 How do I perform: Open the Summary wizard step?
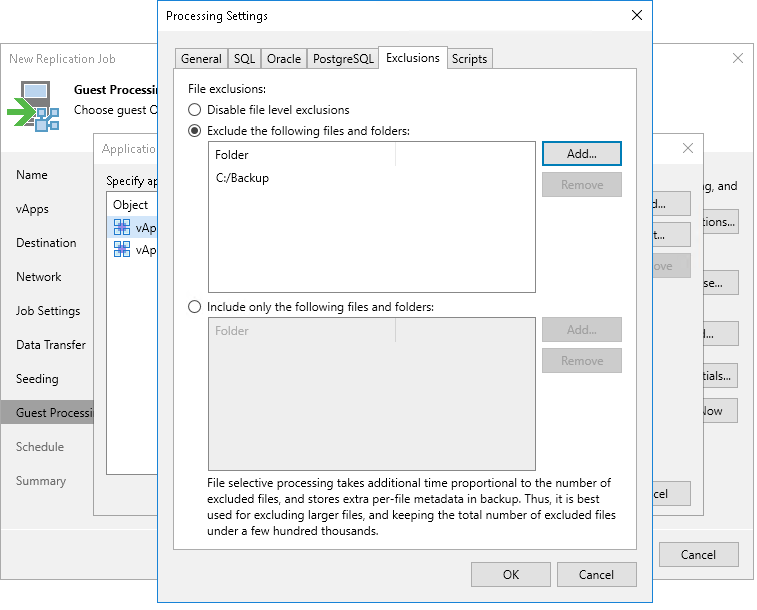click(41, 481)
